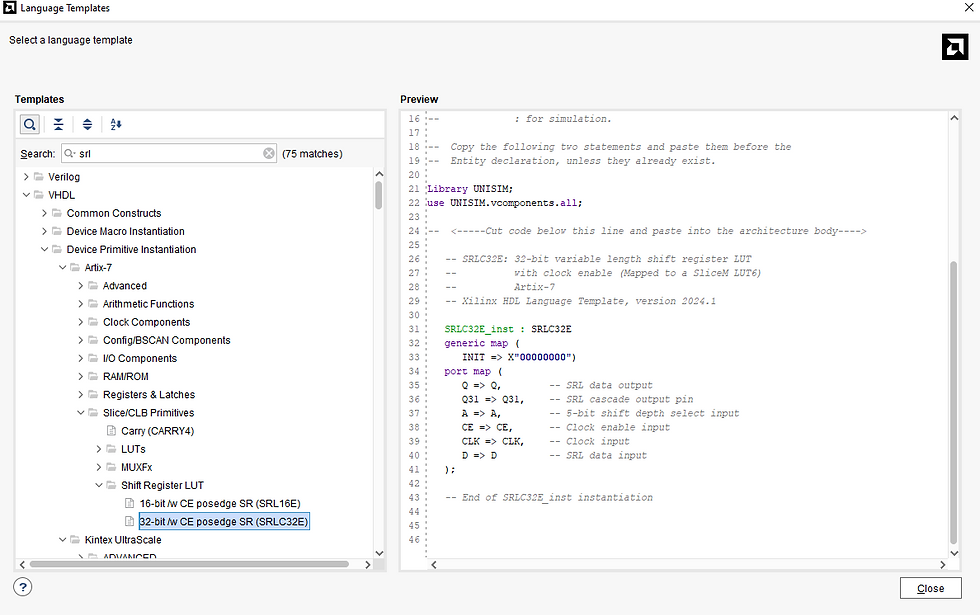The image size is (980, 615).
Task: Select the Clock Components folder label
Action: pos(146,322)
